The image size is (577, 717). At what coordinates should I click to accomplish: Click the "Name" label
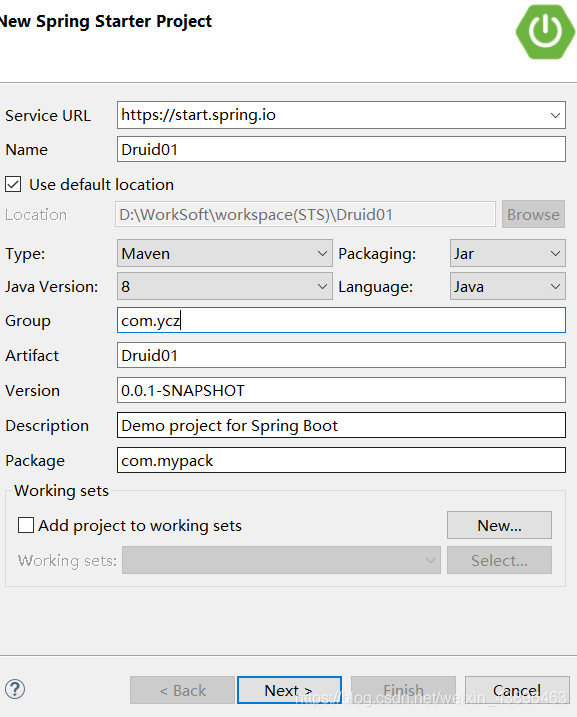[x=27, y=150]
